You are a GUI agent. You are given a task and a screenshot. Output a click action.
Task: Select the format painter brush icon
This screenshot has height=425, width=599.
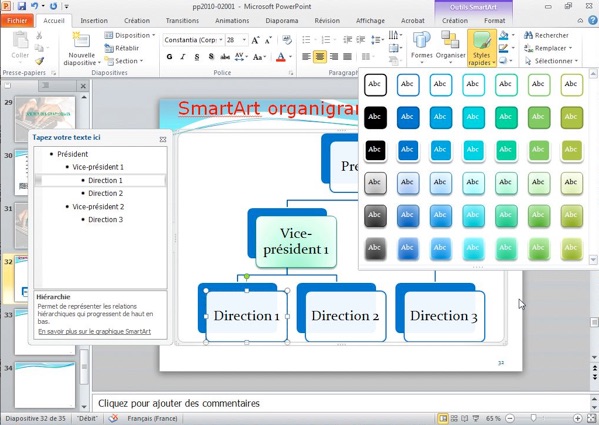tap(39, 61)
